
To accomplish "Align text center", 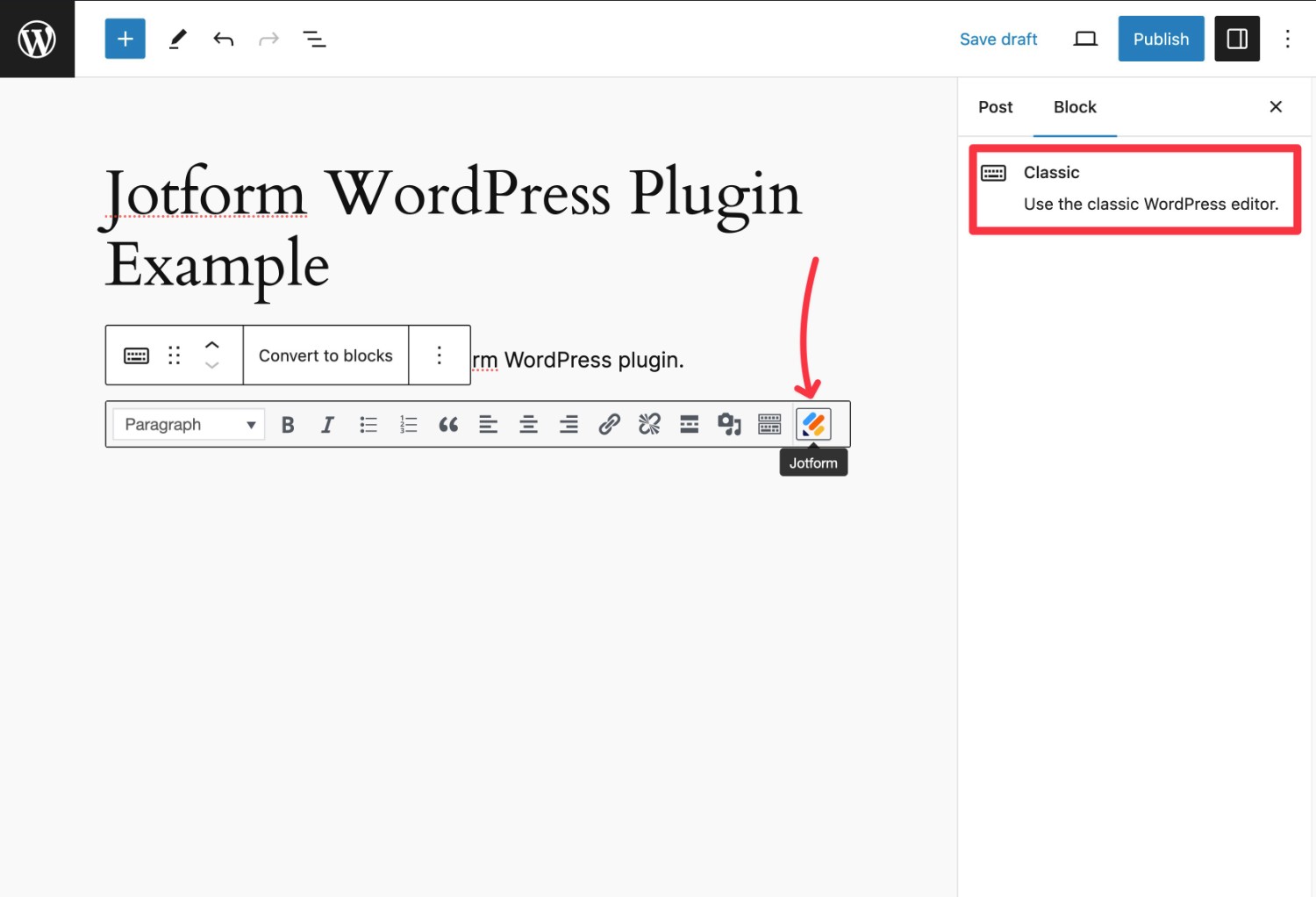I will click(529, 425).
